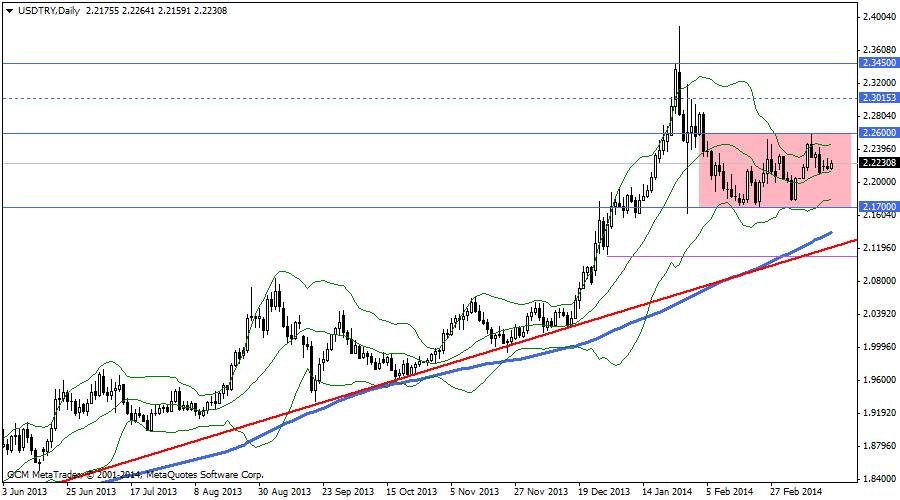Click the 17 Jul 2013 date label
900x500 pixels.
[x=153, y=492]
